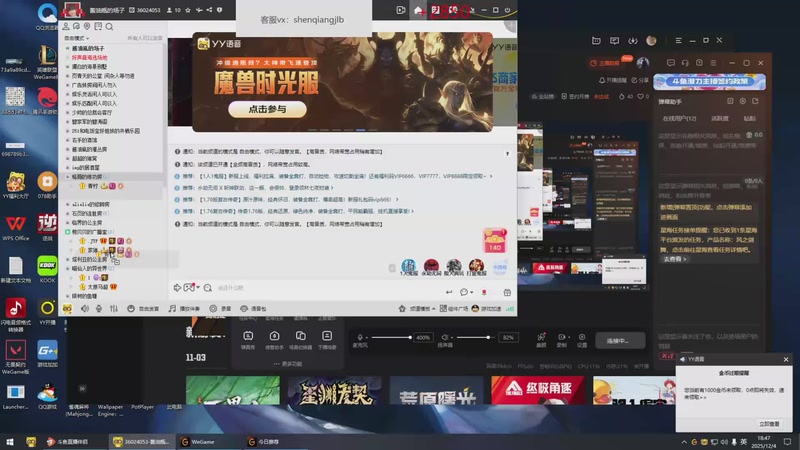This screenshot has height=450, width=800.
Task: Collapse the 糖贝贝的广播室 channel node
Action: [67, 232]
